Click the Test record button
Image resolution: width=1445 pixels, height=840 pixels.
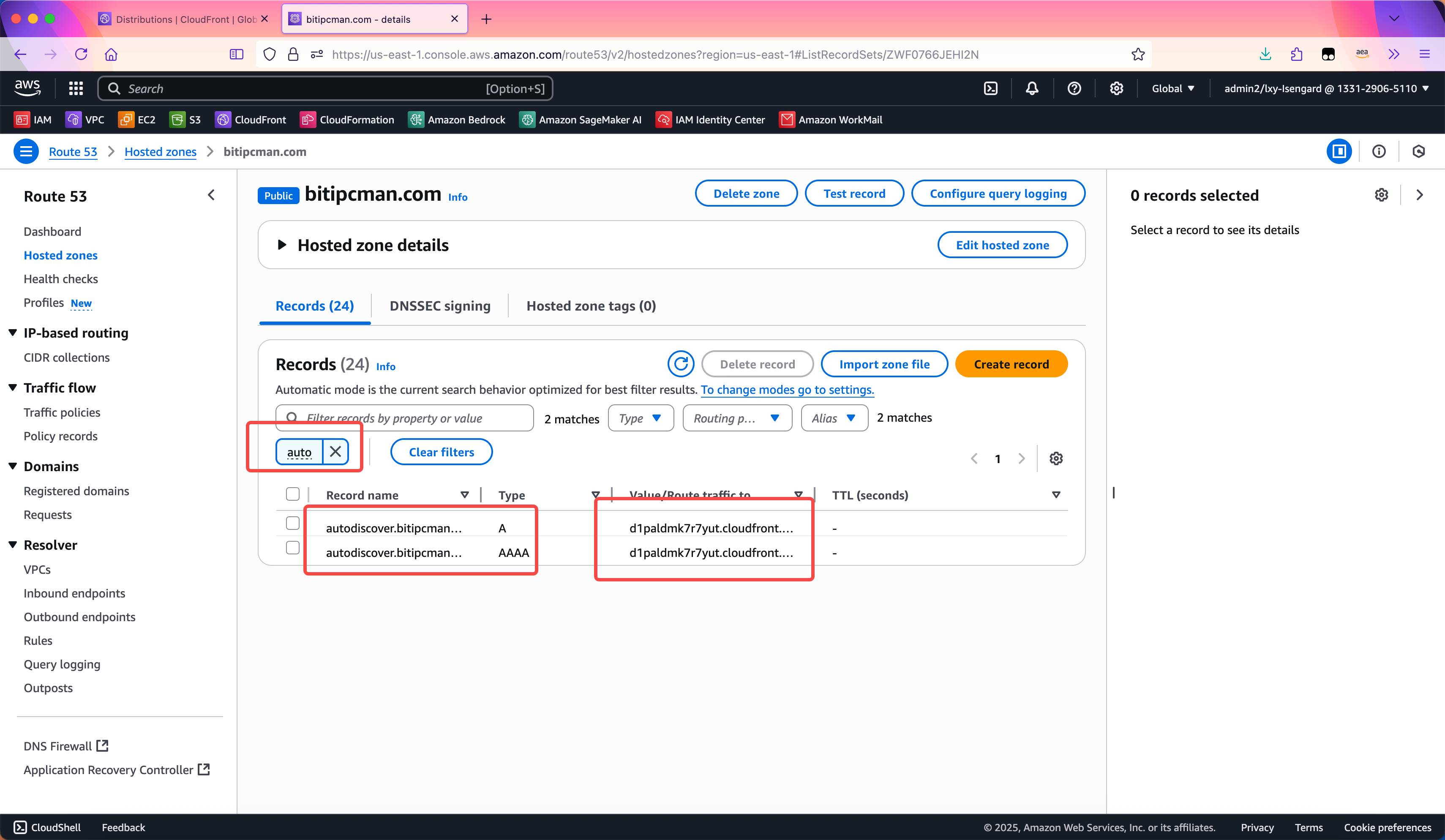pyautogui.click(x=854, y=193)
